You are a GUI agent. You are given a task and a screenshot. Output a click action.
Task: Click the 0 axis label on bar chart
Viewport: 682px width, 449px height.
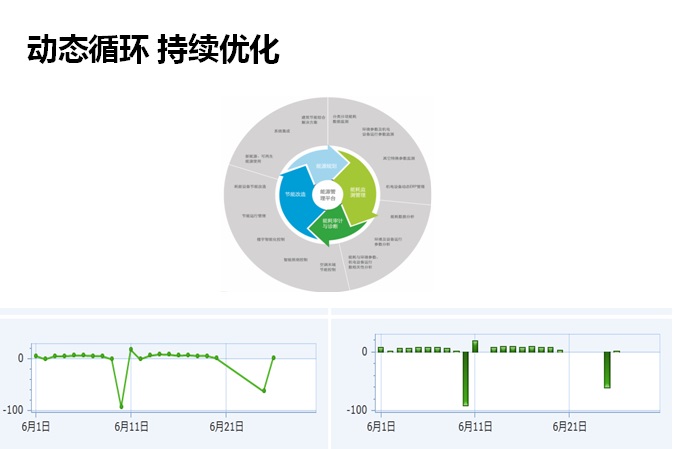(x=365, y=352)
